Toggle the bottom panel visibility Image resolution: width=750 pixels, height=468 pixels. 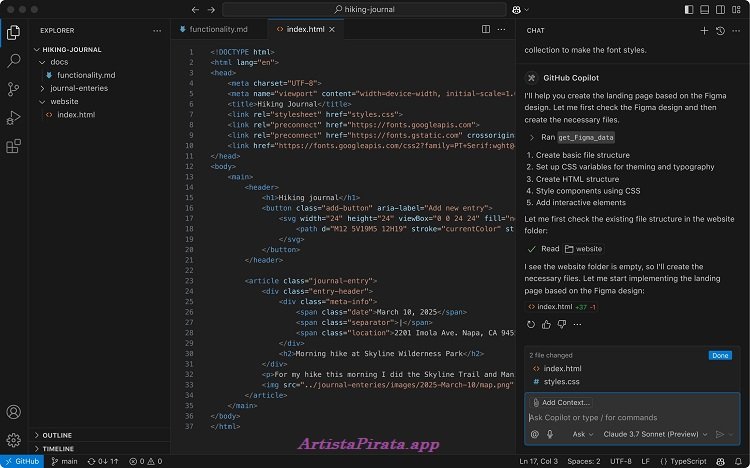(x=705, y=9)
